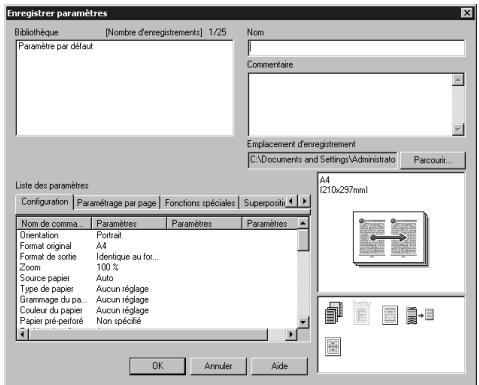
Task: Click the horizontal scroll thumb in the parameter list
Action: click(148, 334)
